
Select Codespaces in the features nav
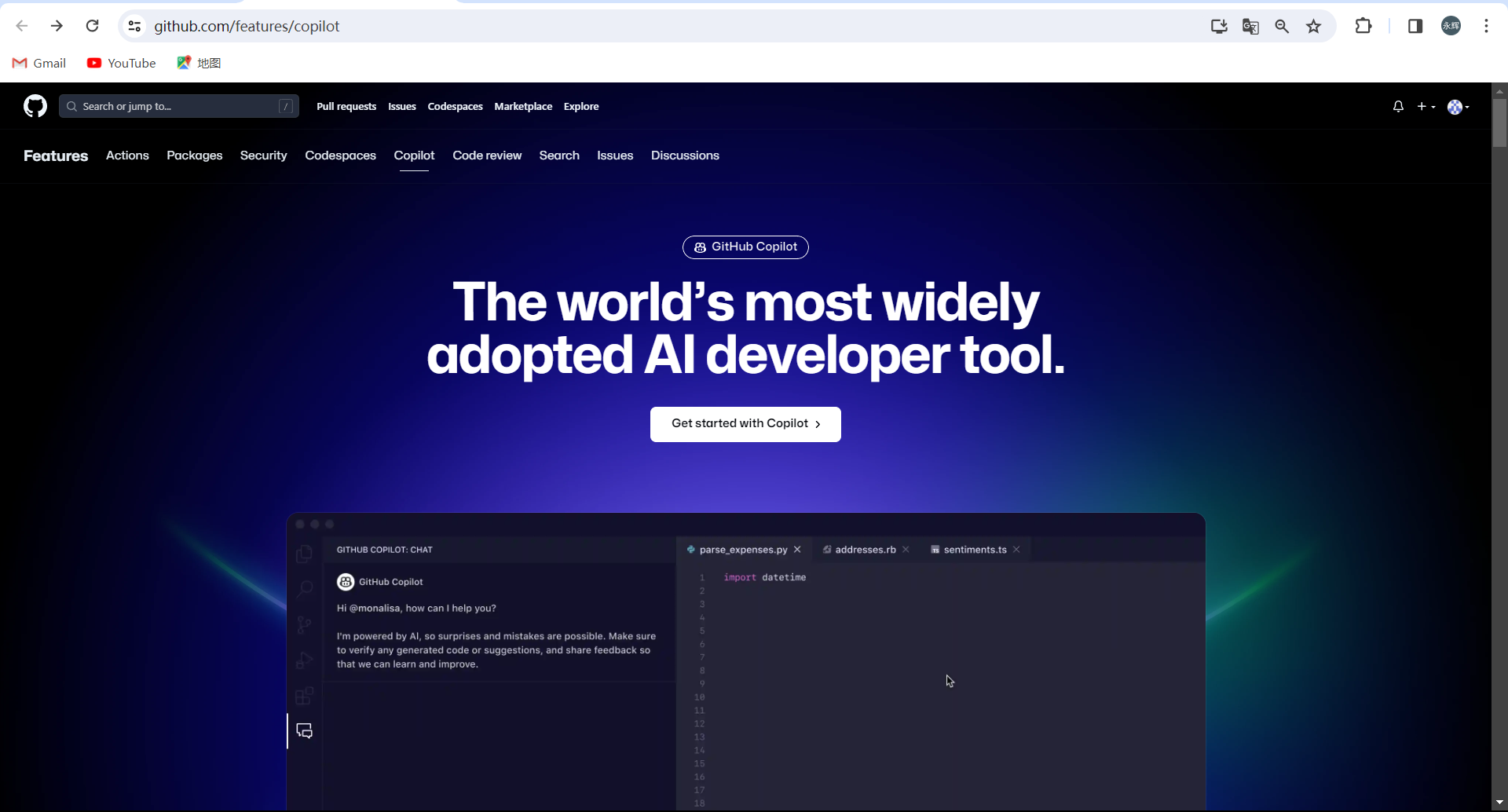tap(340, 155)
